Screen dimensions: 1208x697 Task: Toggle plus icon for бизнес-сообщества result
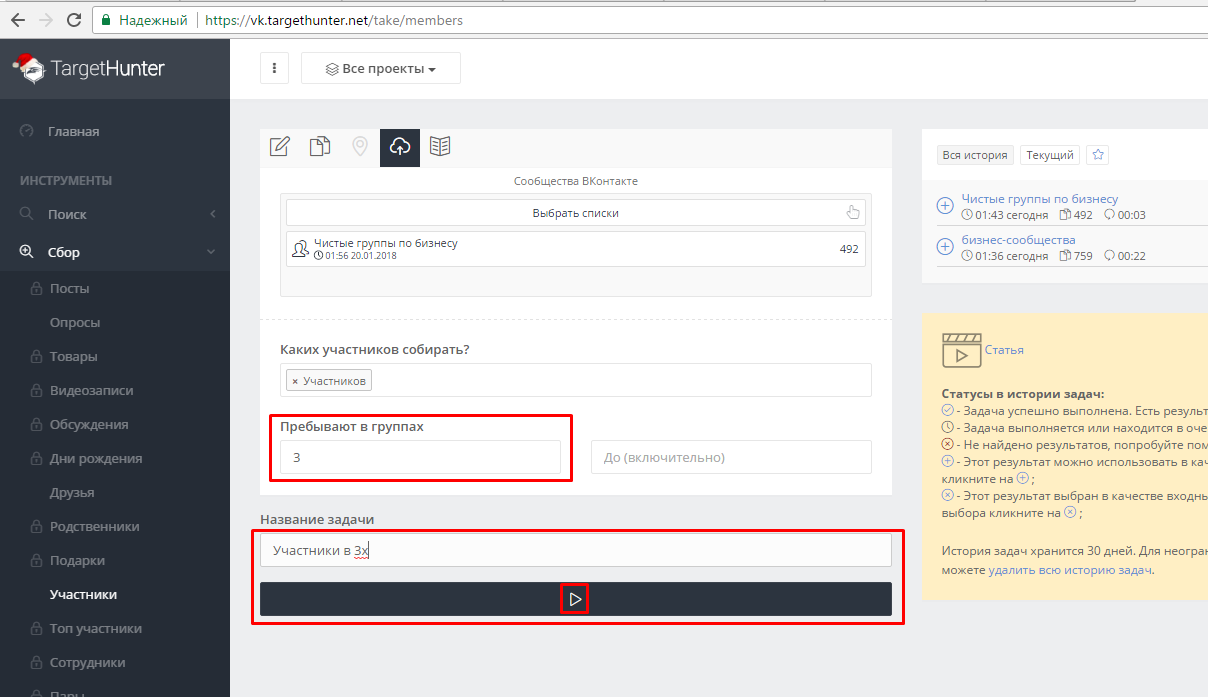(945, 247)
